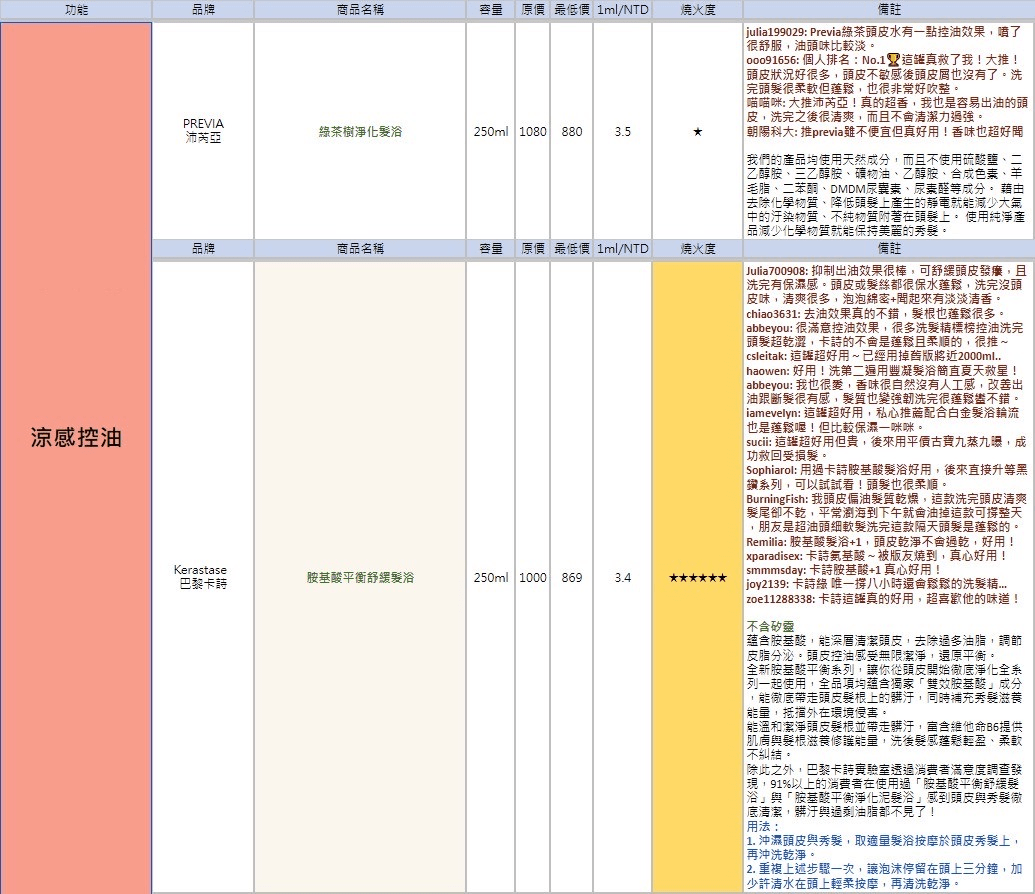Select the PREVIA review notes cell

pos(888,131)
